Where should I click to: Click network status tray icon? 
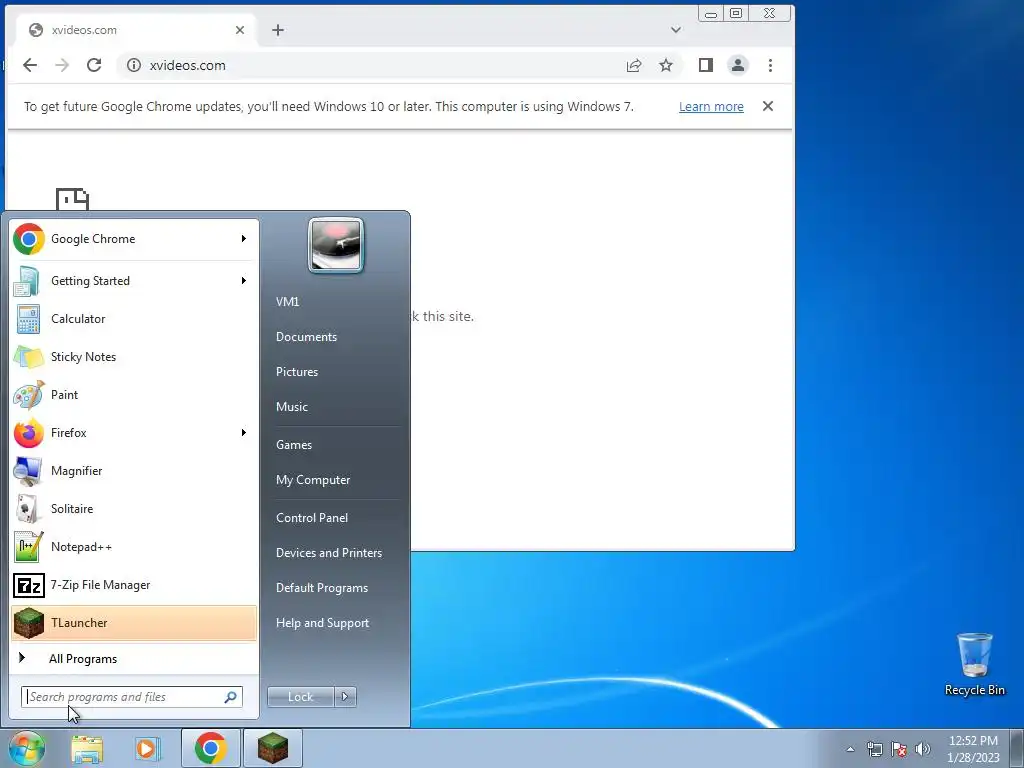tap(874, 749)
